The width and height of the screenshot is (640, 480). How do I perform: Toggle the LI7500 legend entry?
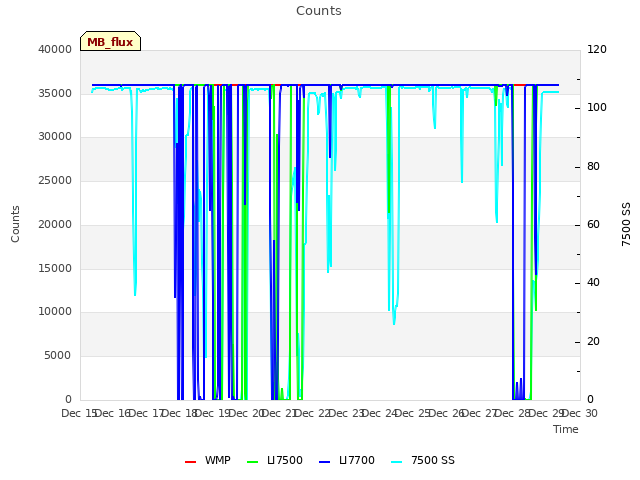275,460
